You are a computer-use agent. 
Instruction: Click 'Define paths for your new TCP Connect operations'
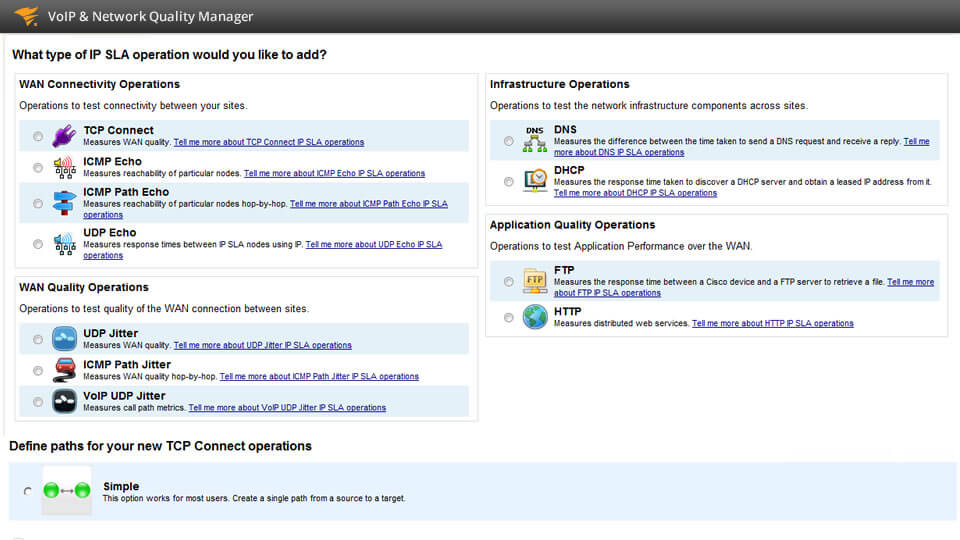pyautogui.click(x=160, y=446)
